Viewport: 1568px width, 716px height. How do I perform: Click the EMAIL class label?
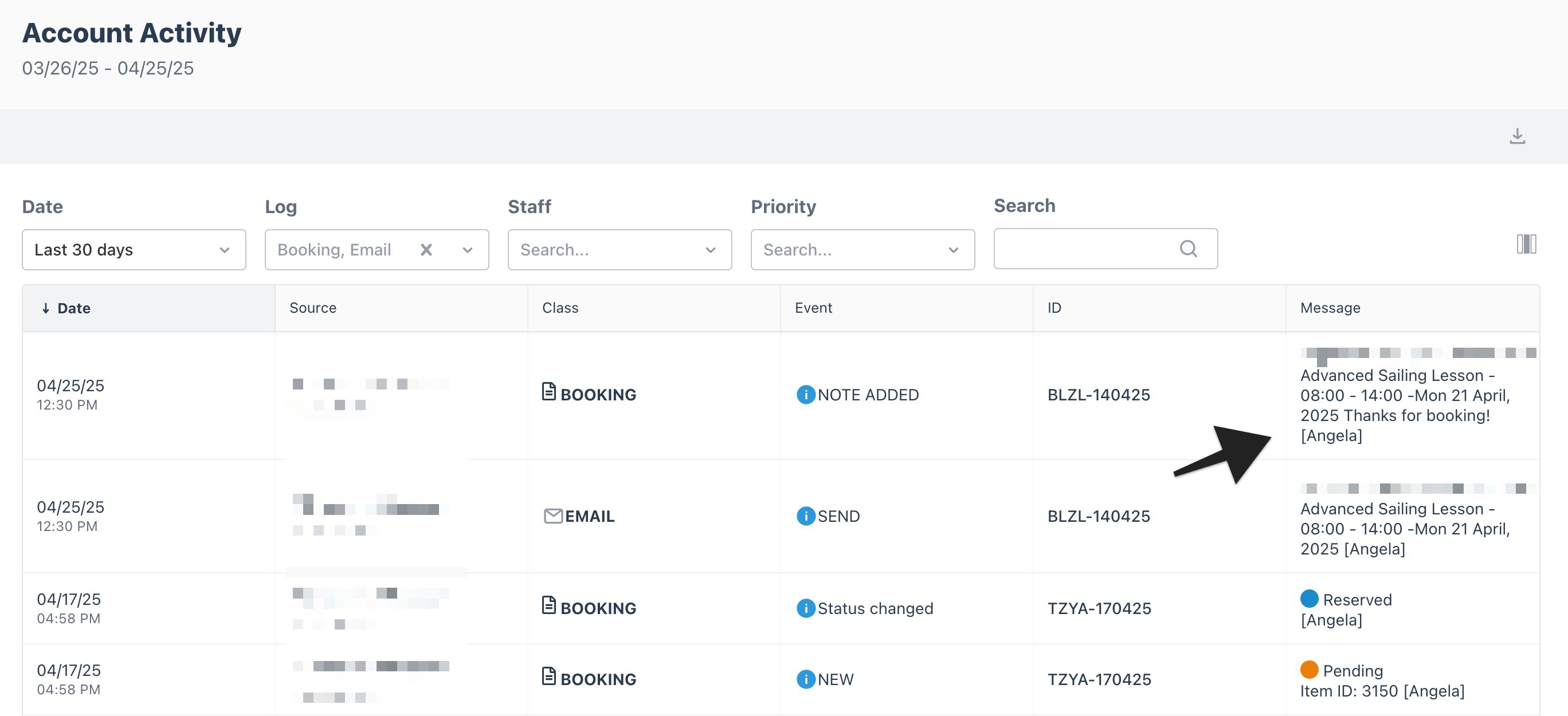(x=589, y=516)
